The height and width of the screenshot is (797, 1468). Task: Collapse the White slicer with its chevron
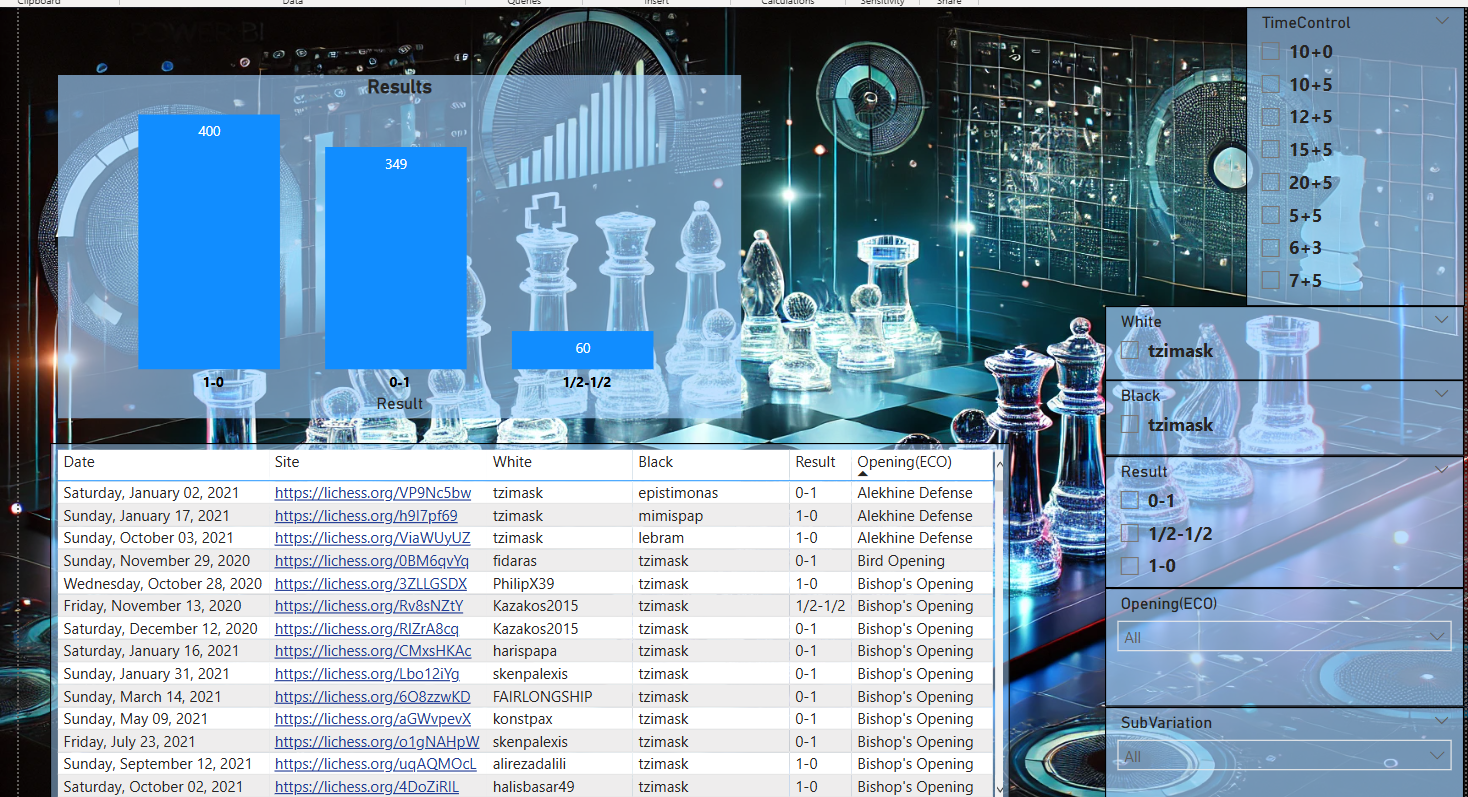click(1442, 319)
